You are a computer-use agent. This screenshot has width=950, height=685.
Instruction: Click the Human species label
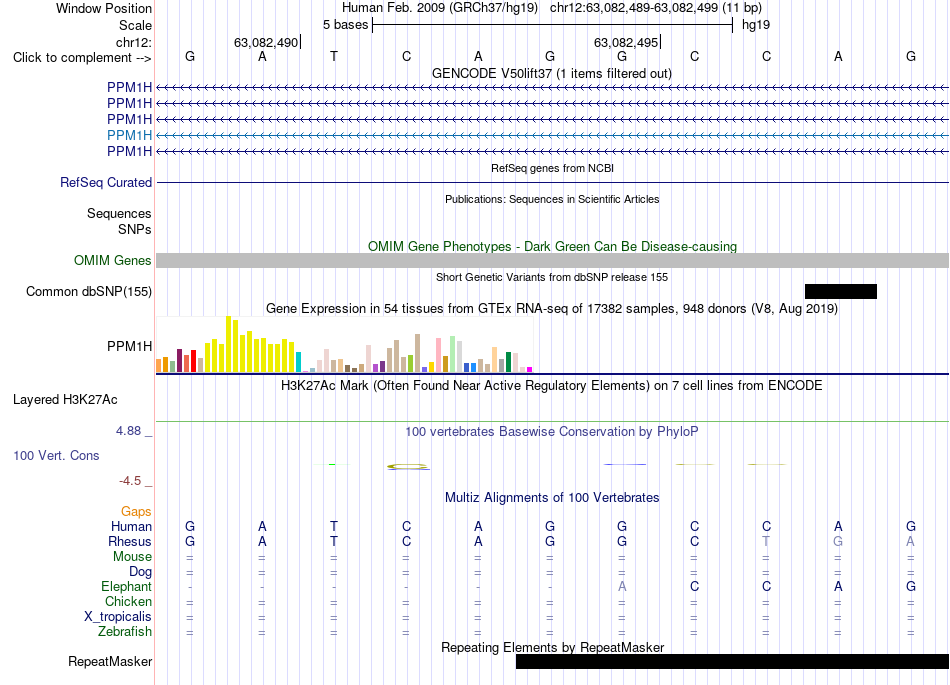click(131, 526)
